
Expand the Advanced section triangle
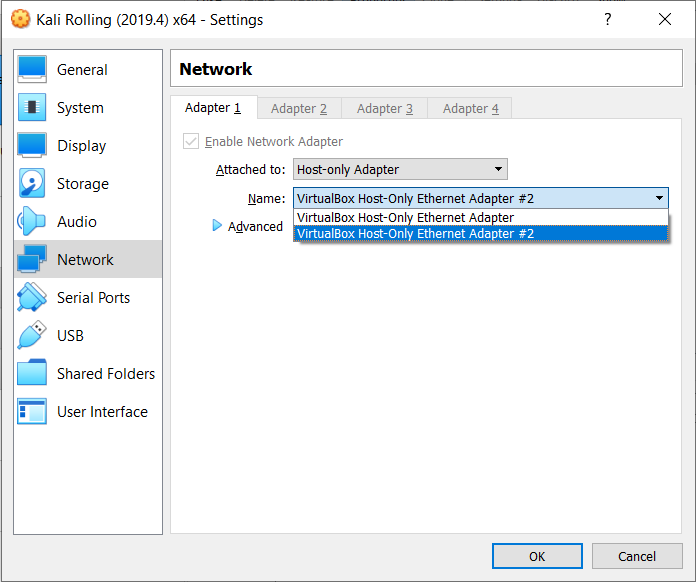coord(217,226)
